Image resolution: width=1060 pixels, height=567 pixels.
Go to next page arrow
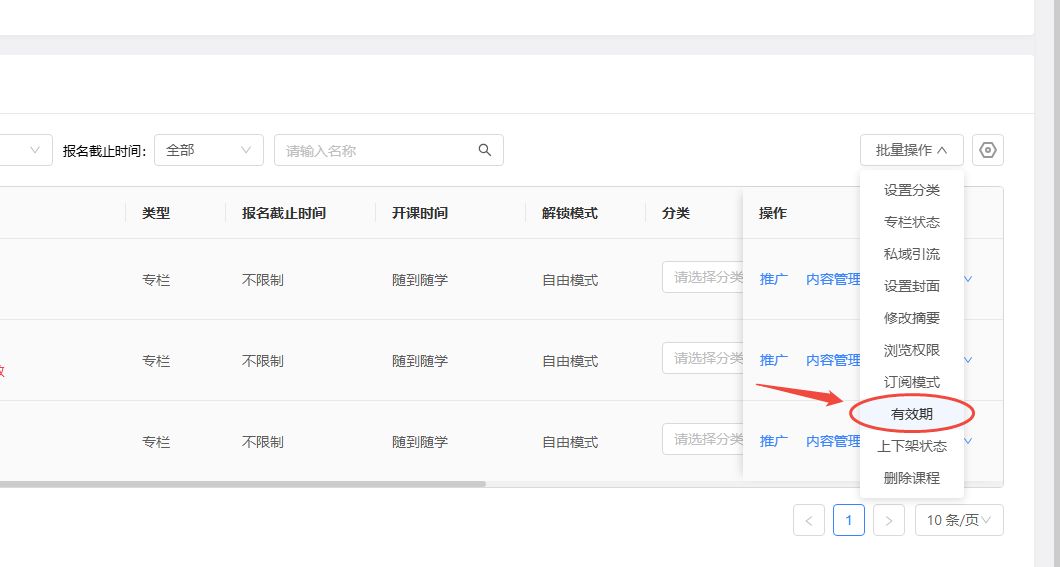click(x=888, y=520)
